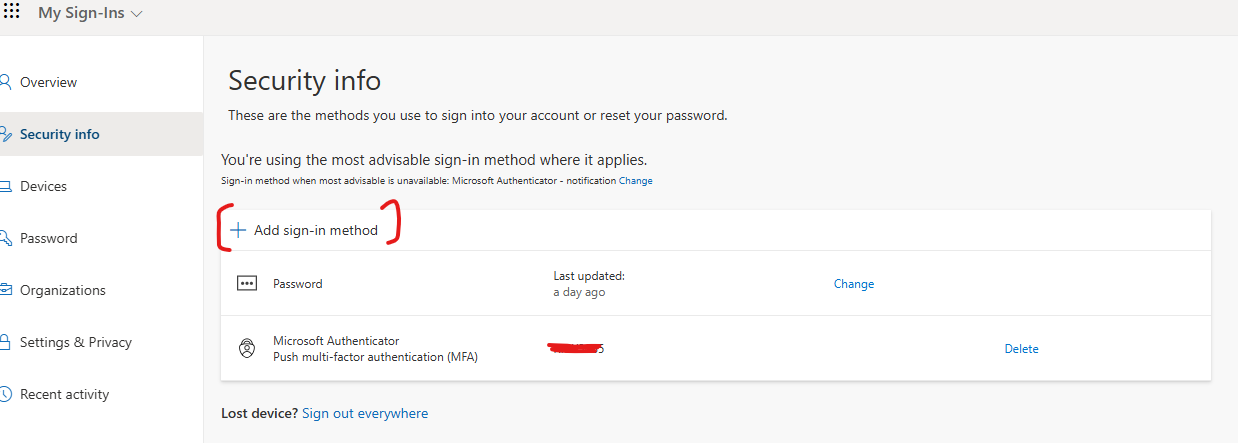This screenshot has width=1238, height=443.
Task: Click Add sign-in method
Action: coord(316,230)
